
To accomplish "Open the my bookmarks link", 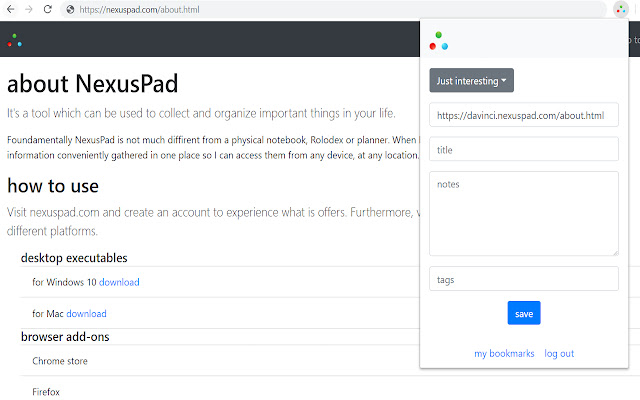I will pos(504,353).
